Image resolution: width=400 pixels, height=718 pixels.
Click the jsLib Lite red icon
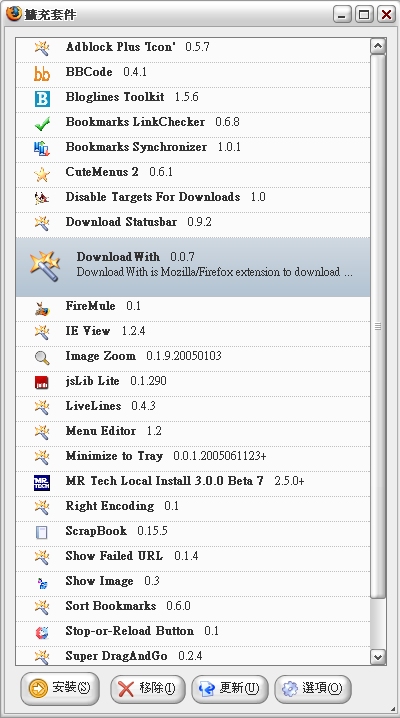pos(42,382)
